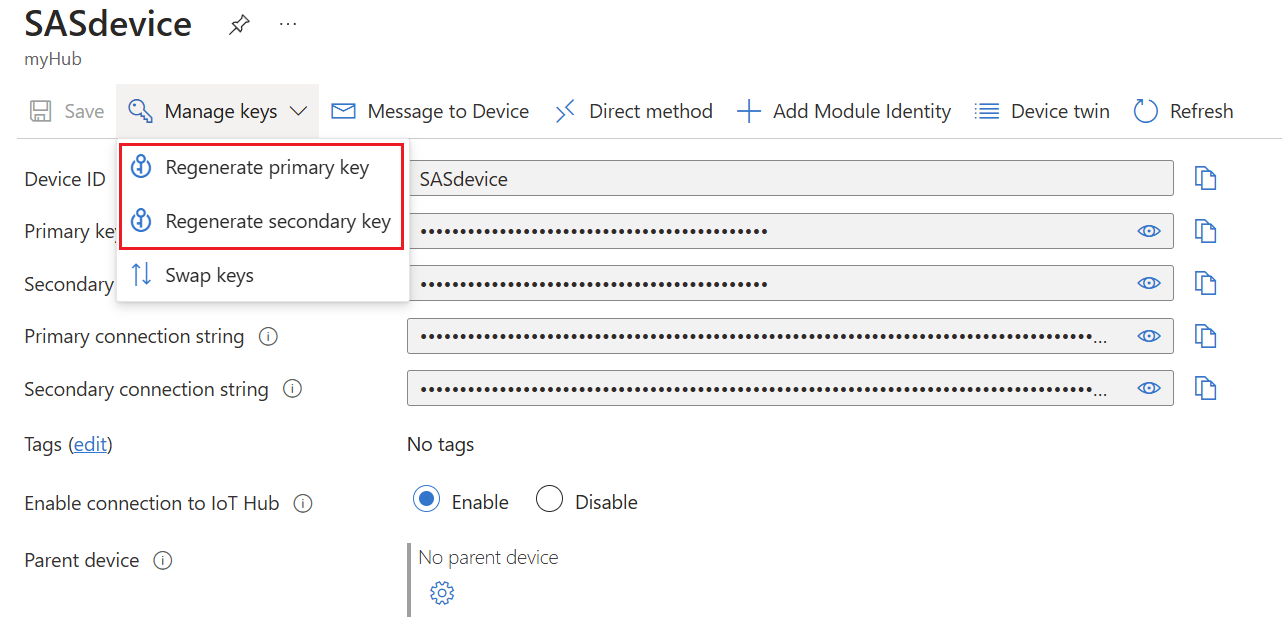Open the ellipsis menu next to the pin

[288, 24]
